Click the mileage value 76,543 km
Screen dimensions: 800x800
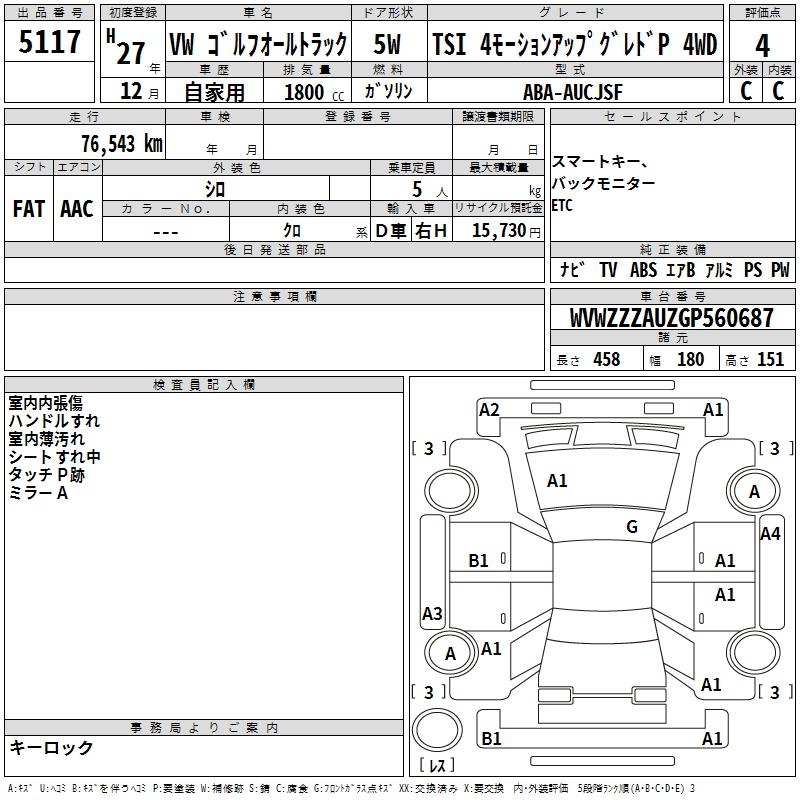121,144
